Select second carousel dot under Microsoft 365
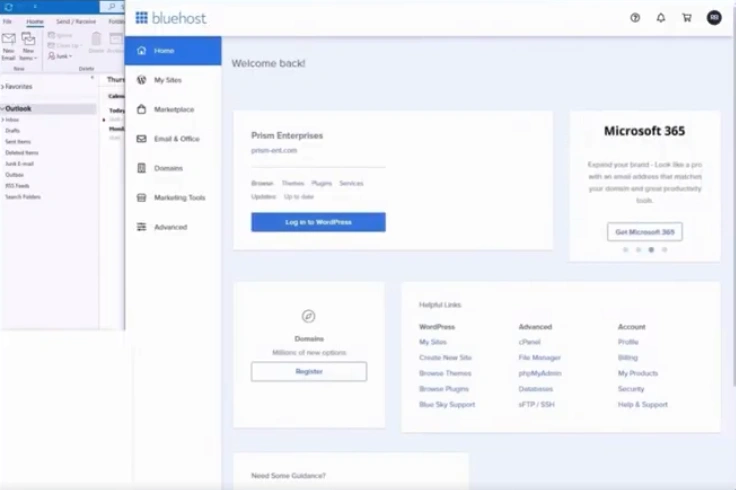Viewport: 736px width, 490px height. [638, 250]
